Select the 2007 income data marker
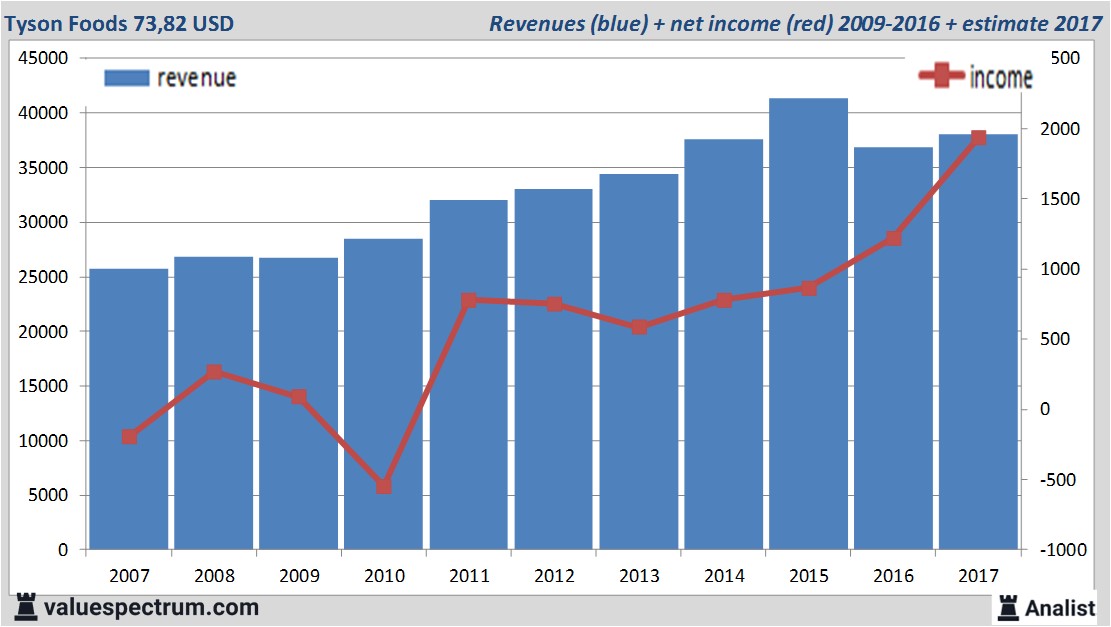This screenshot has width=1111, height=627. pos(129,437)
